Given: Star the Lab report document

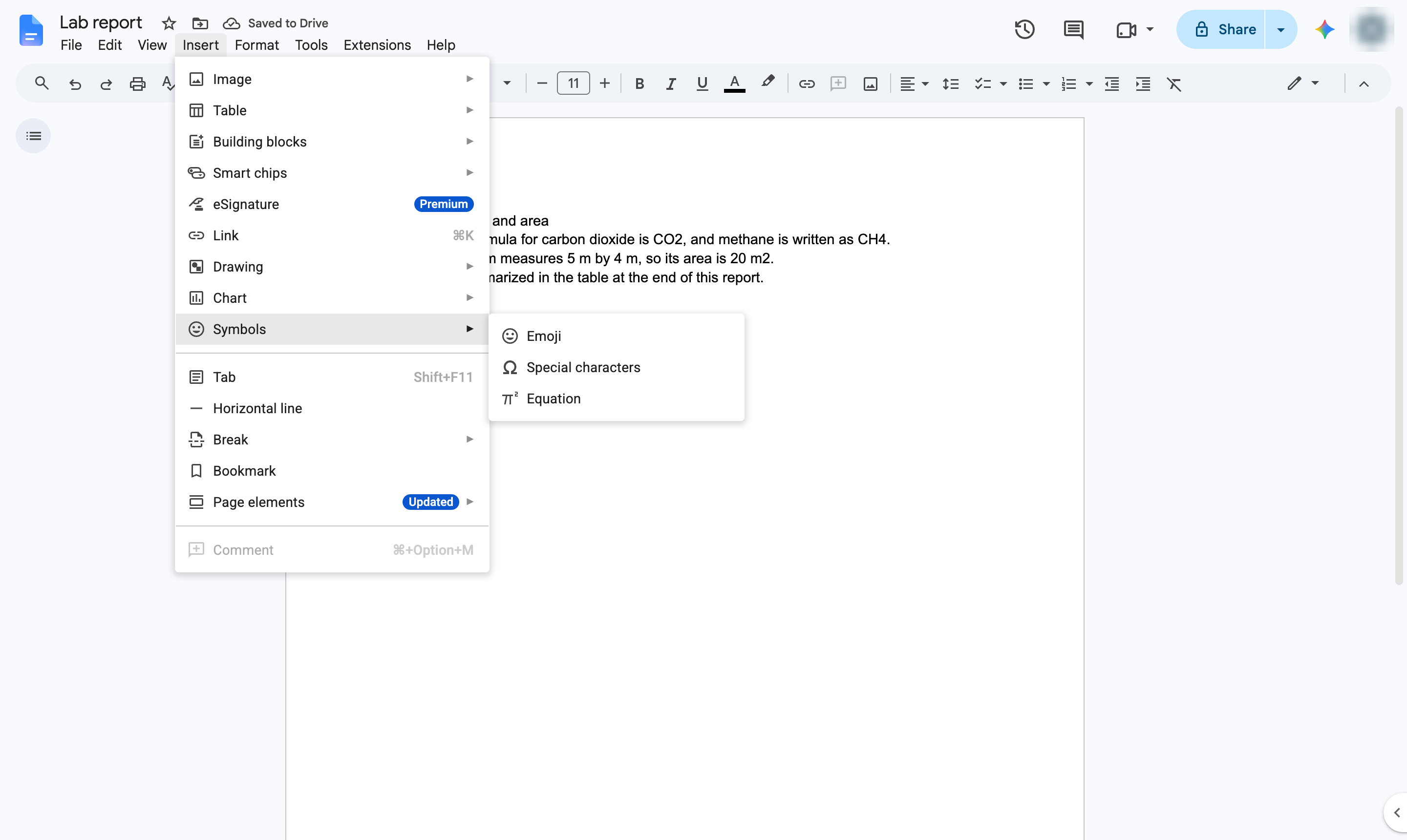Looking at the screenshot, I should coord(169,23).
